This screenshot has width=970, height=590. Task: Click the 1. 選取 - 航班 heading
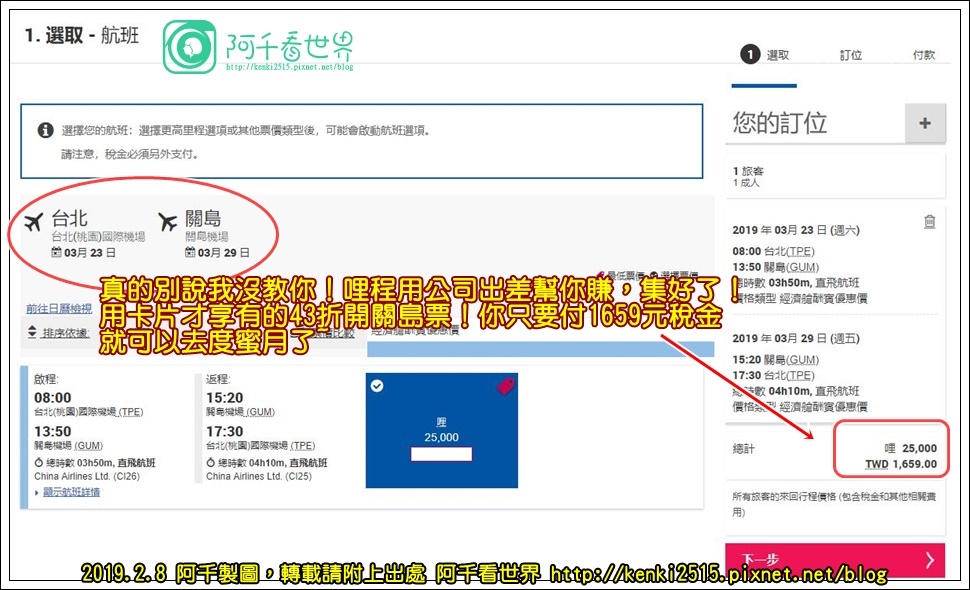[x=82, y=35]
